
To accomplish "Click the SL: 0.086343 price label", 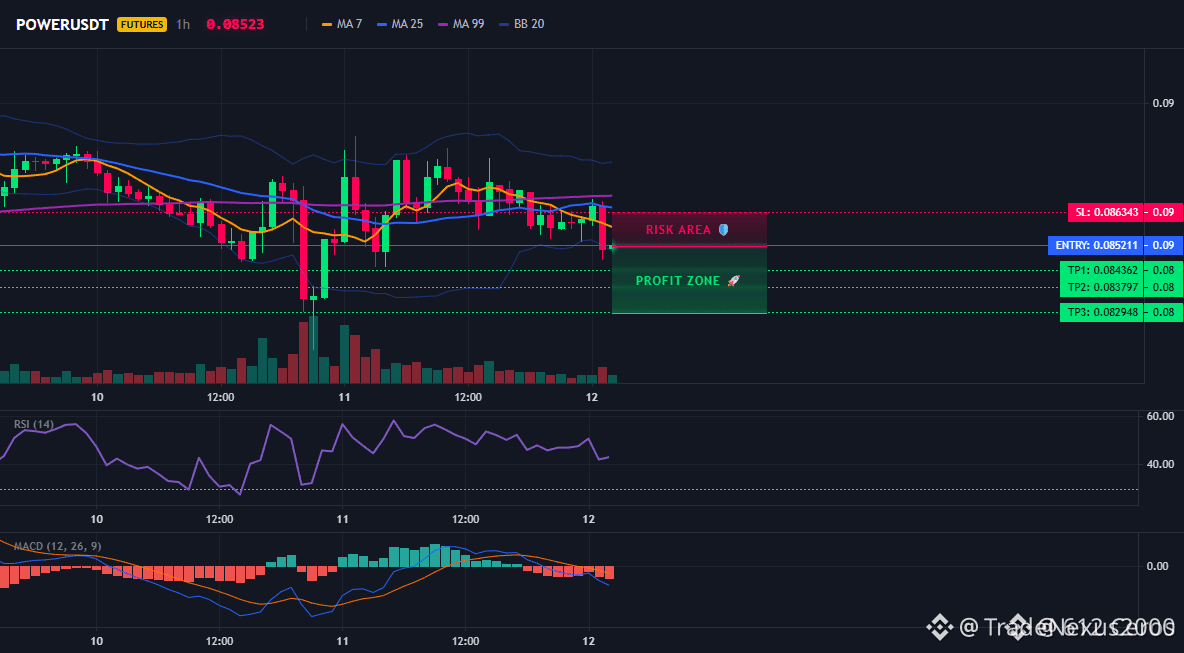I will point(1105,213).
